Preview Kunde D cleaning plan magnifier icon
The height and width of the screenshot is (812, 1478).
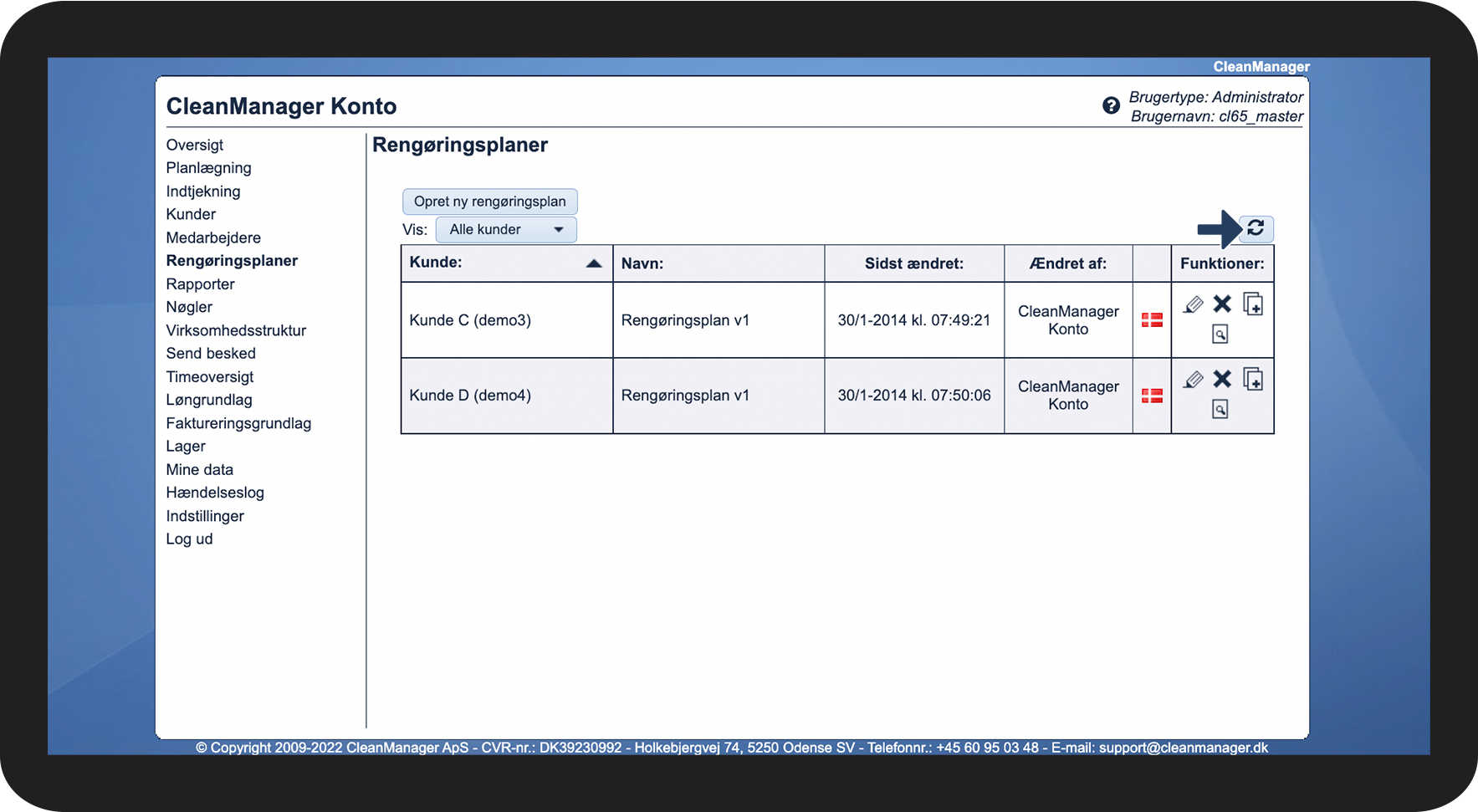[1220, 410]
